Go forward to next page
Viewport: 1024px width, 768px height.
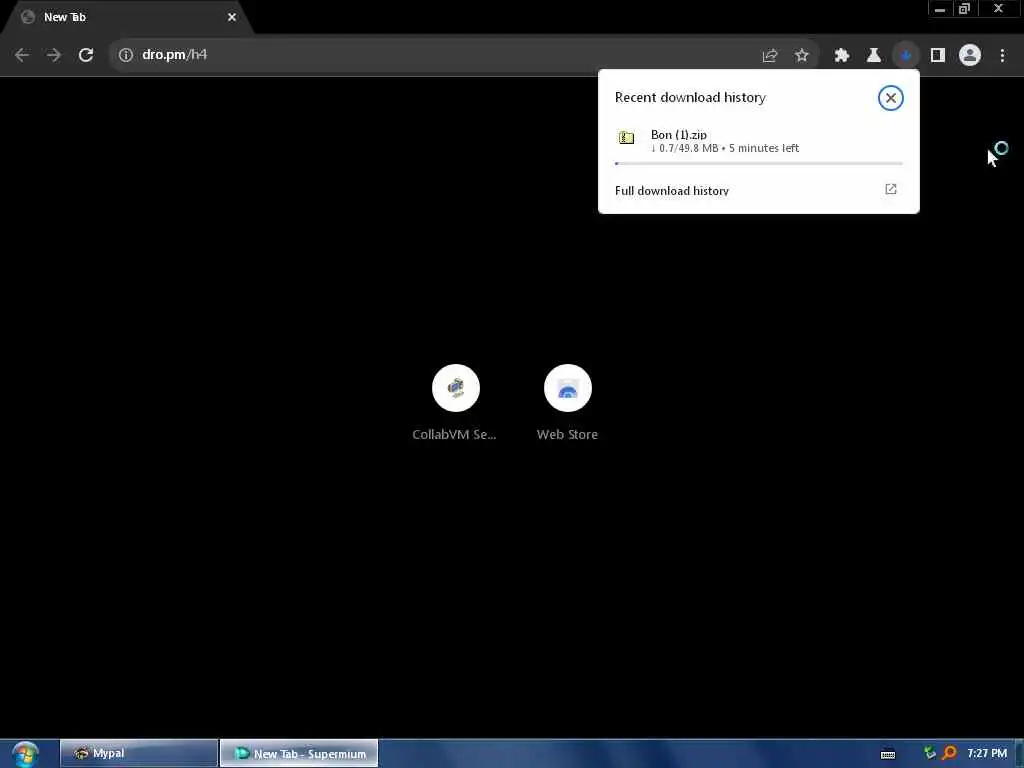coord(54,55)
